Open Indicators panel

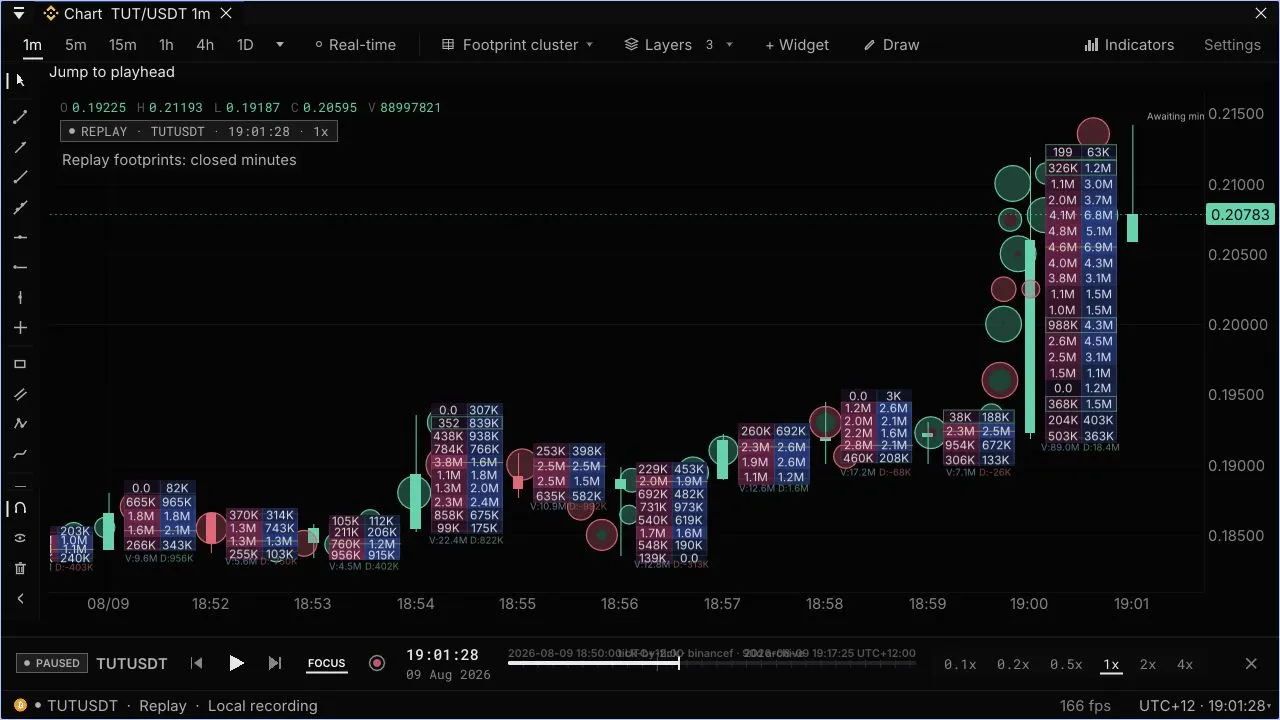1129,45
